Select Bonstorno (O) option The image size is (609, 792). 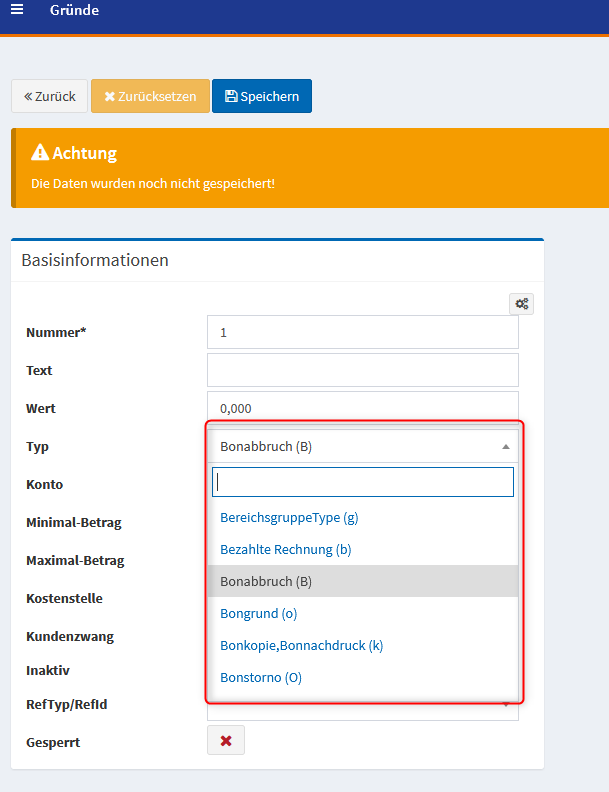pyautogui.click(x=260, y=677)
